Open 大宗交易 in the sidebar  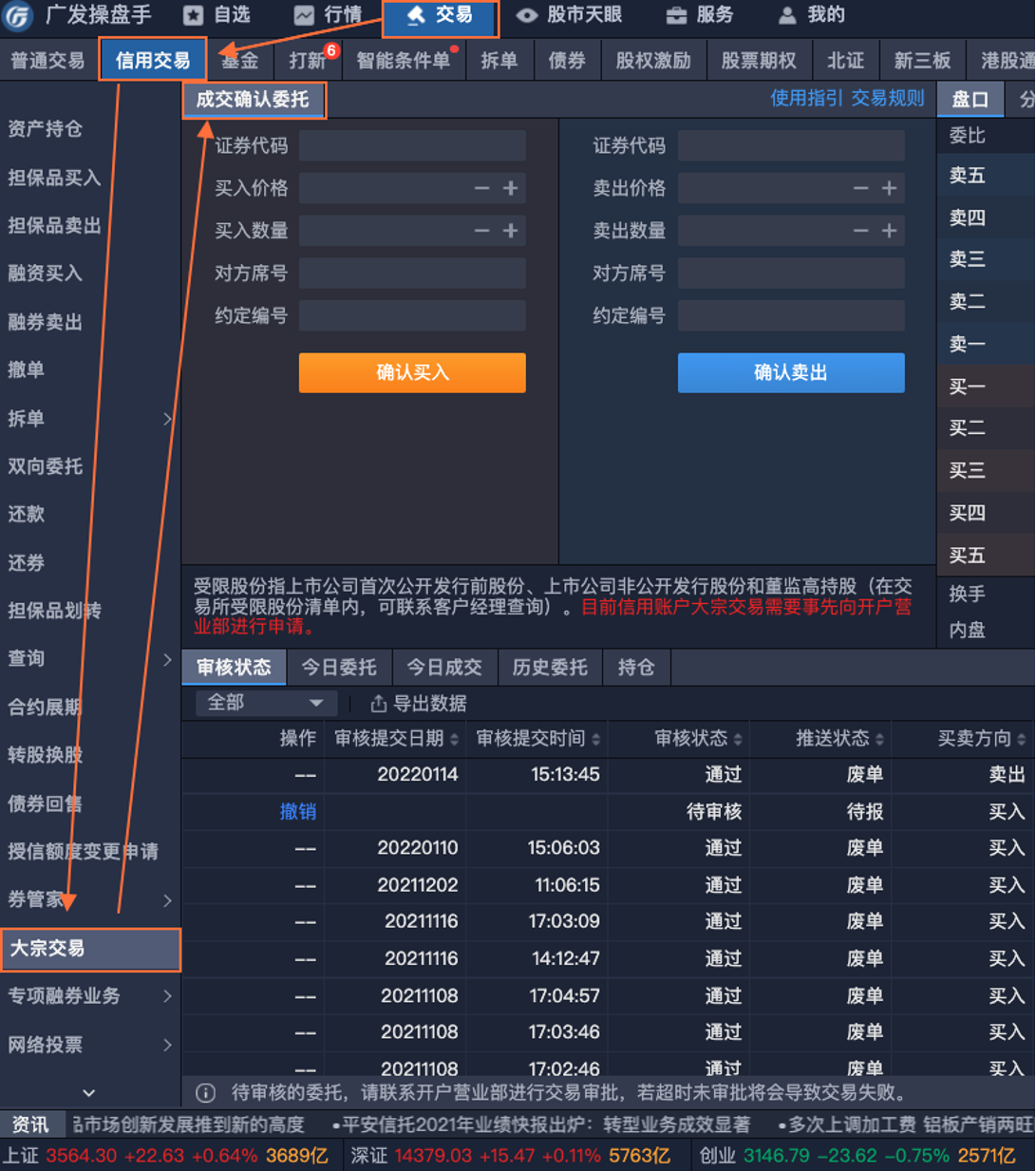pyautogui.click(x=90, y=950)
